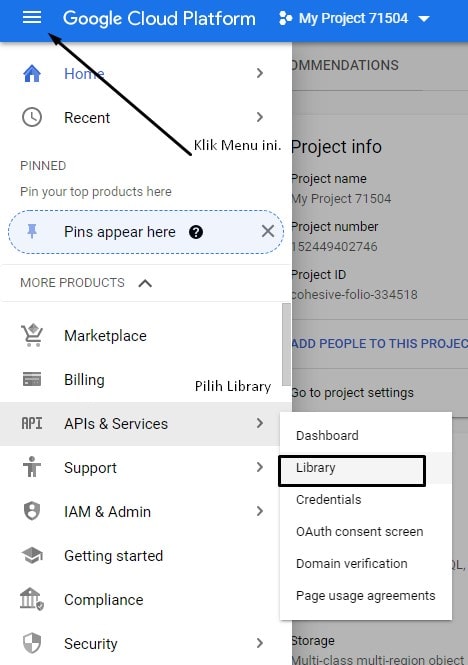Click the Storage card heading
This screenshot has width=468, height=665.
coord(313,640)
